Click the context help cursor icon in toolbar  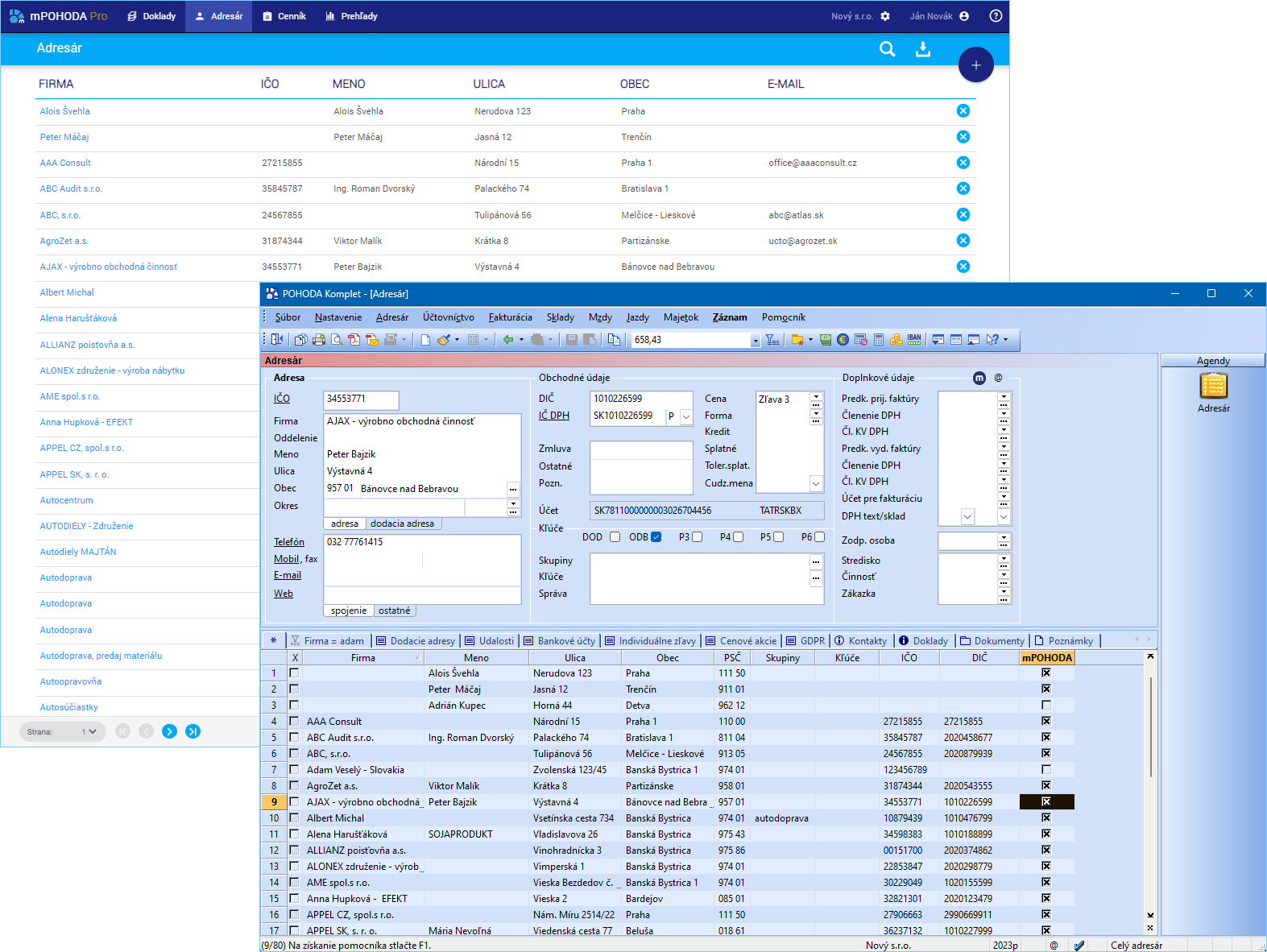(992, 340)
